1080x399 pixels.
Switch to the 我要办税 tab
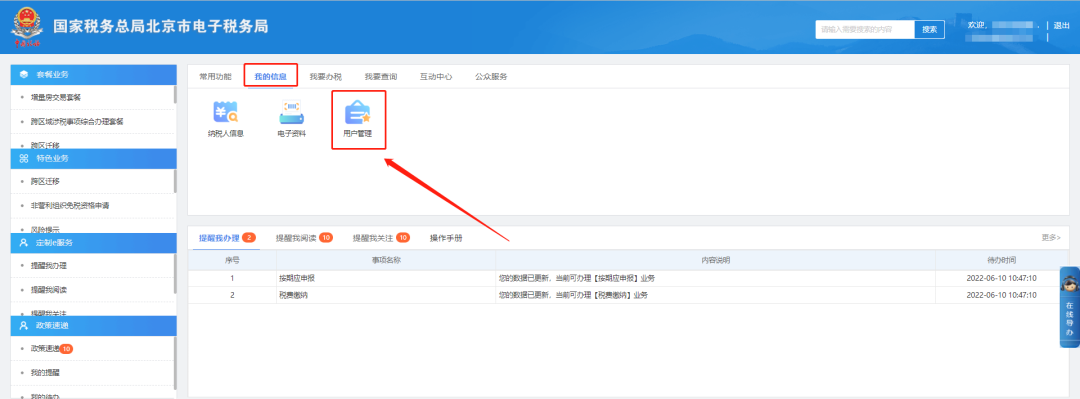pos(326,76)
